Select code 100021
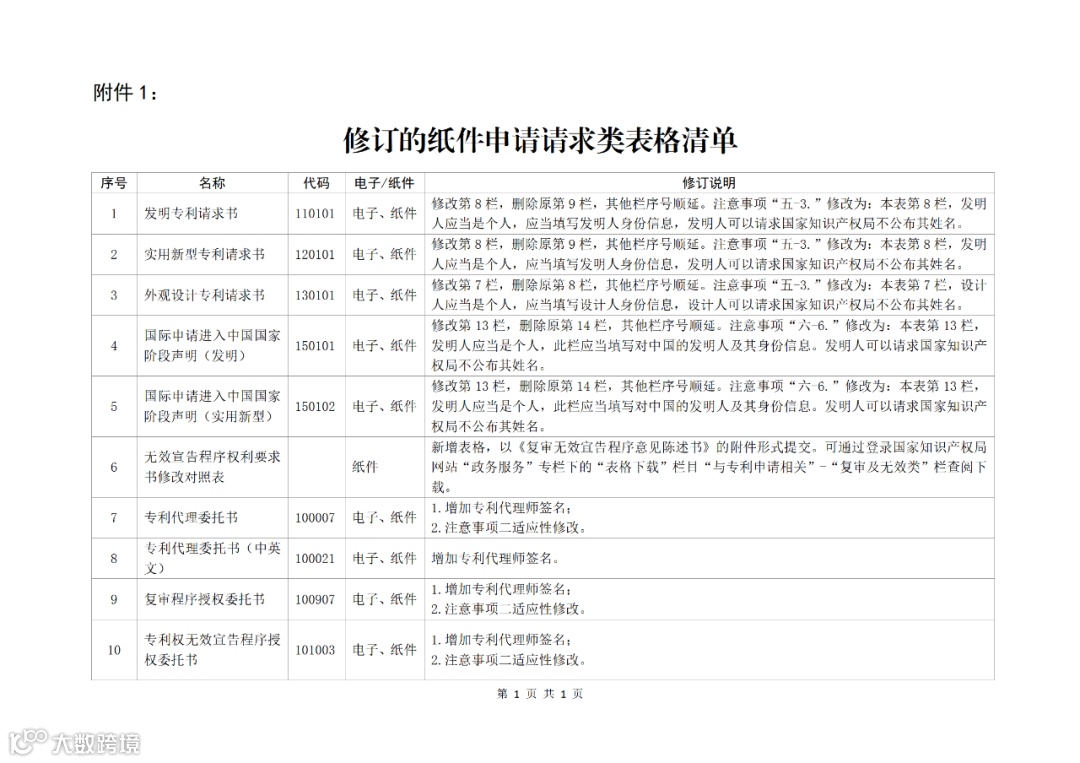The image size is (1080, 763). (315, 558)
